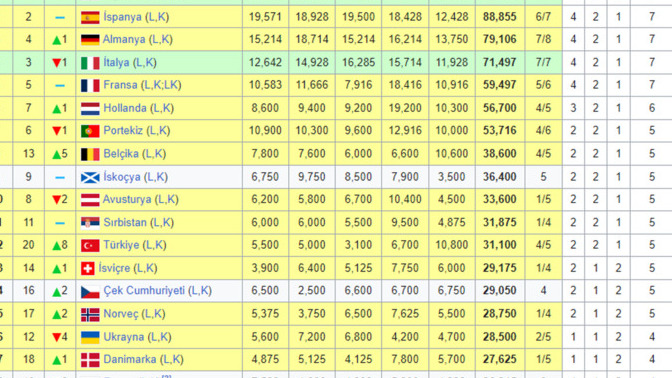This screenshot has height=378, width=672.
Task: Open the Hollanda link
Action: 125,108
